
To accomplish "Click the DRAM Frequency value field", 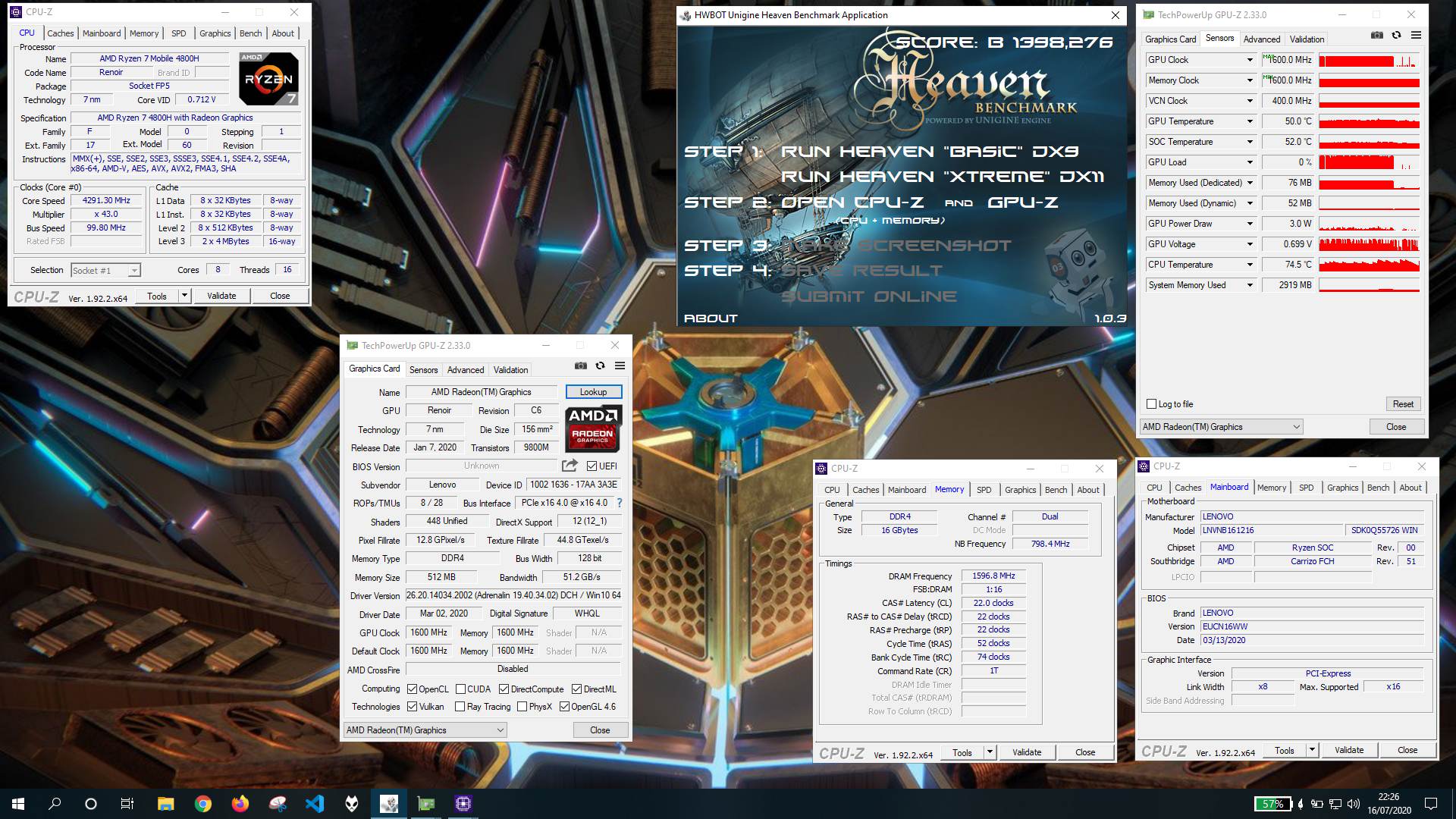I will click(993, 576).
